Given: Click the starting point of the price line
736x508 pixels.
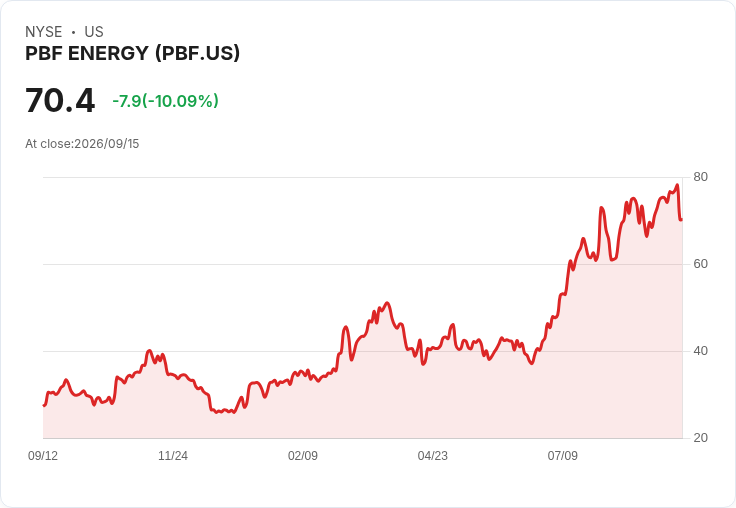Looking at the screenshot, I should coord(44,405).
